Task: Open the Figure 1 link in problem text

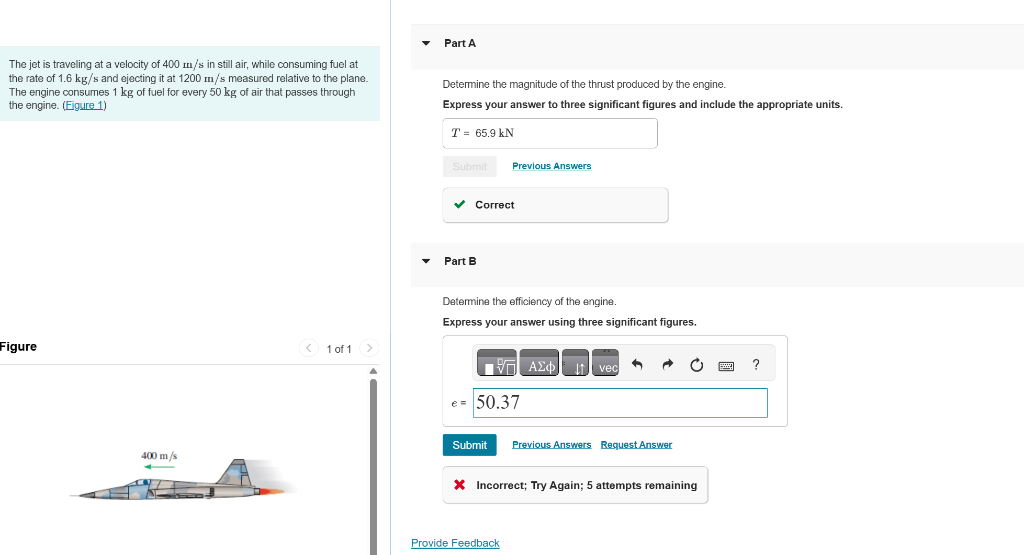Action: coord(84,105)
